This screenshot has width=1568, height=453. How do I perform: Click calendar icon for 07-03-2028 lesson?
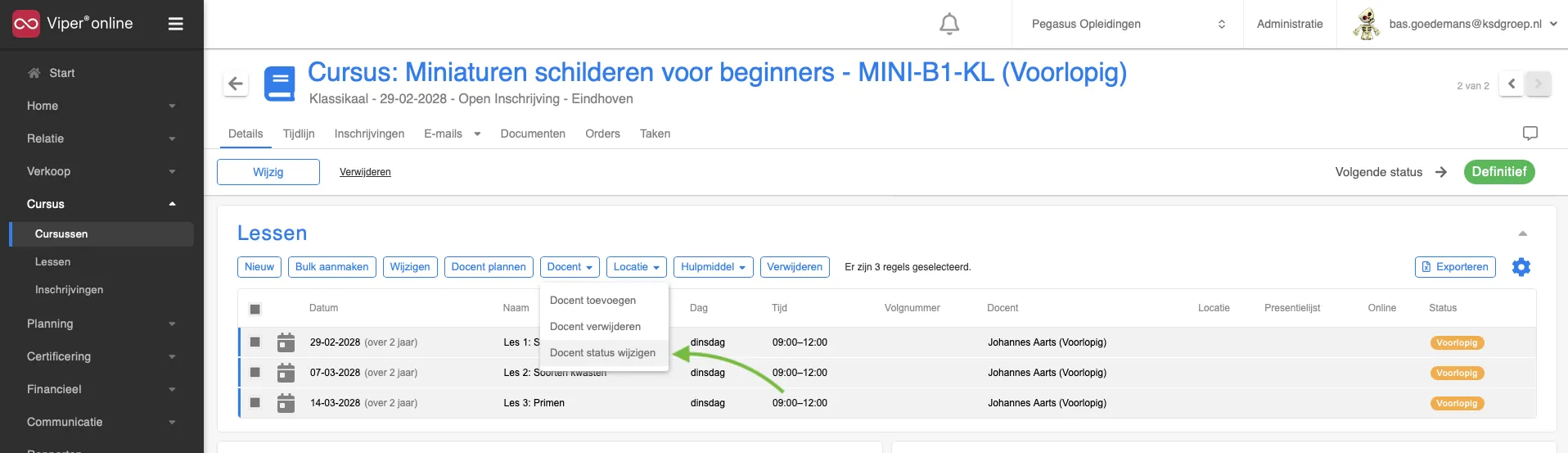pos(286,373)
